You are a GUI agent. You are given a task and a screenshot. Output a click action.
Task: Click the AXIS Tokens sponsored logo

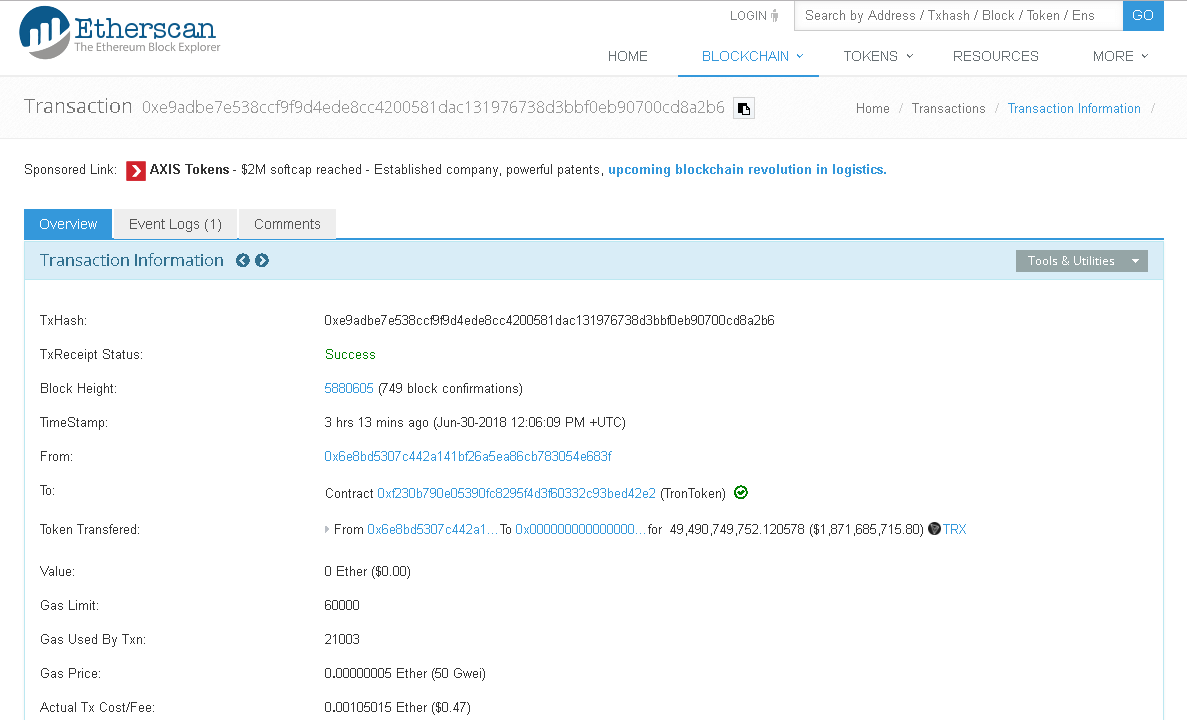pos(134,169)
